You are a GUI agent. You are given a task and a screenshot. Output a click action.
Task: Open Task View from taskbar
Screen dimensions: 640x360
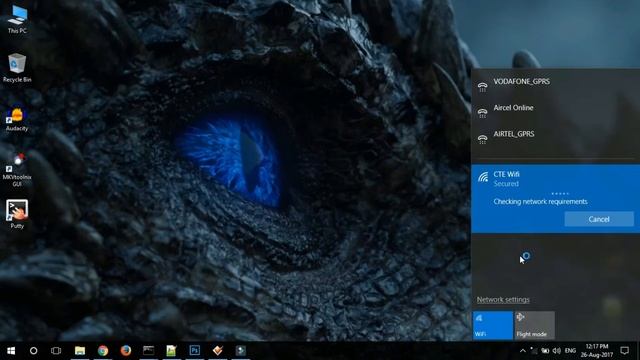[x=56, y=351]
